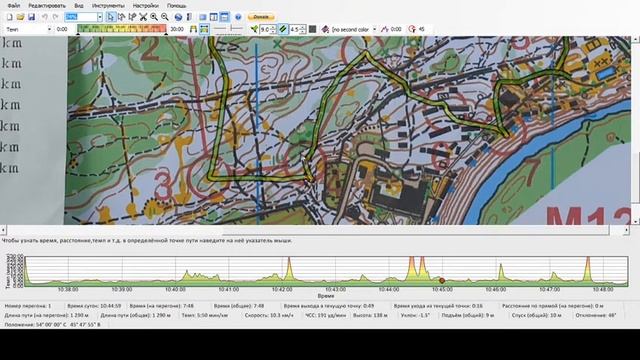The height and width of the screenshot is (360, 640).
Task: Click the zoom out magnifier
Action: click(164, 17)
